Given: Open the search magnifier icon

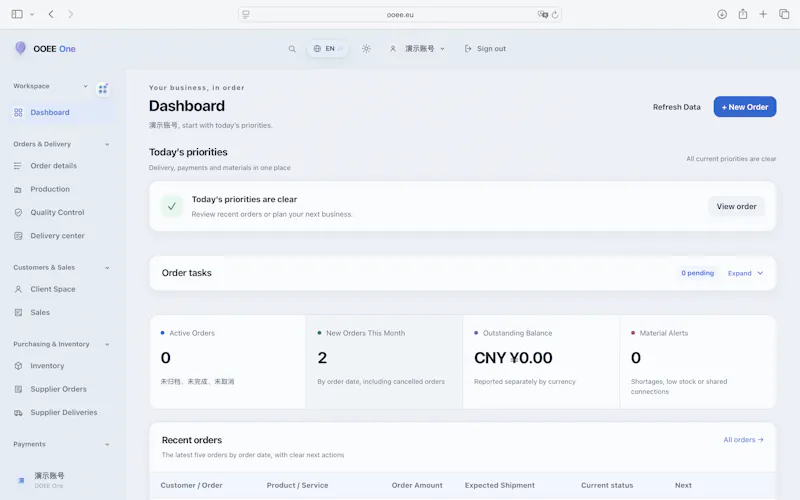Looking at the screenshot, I should click(x=292, y=49).
